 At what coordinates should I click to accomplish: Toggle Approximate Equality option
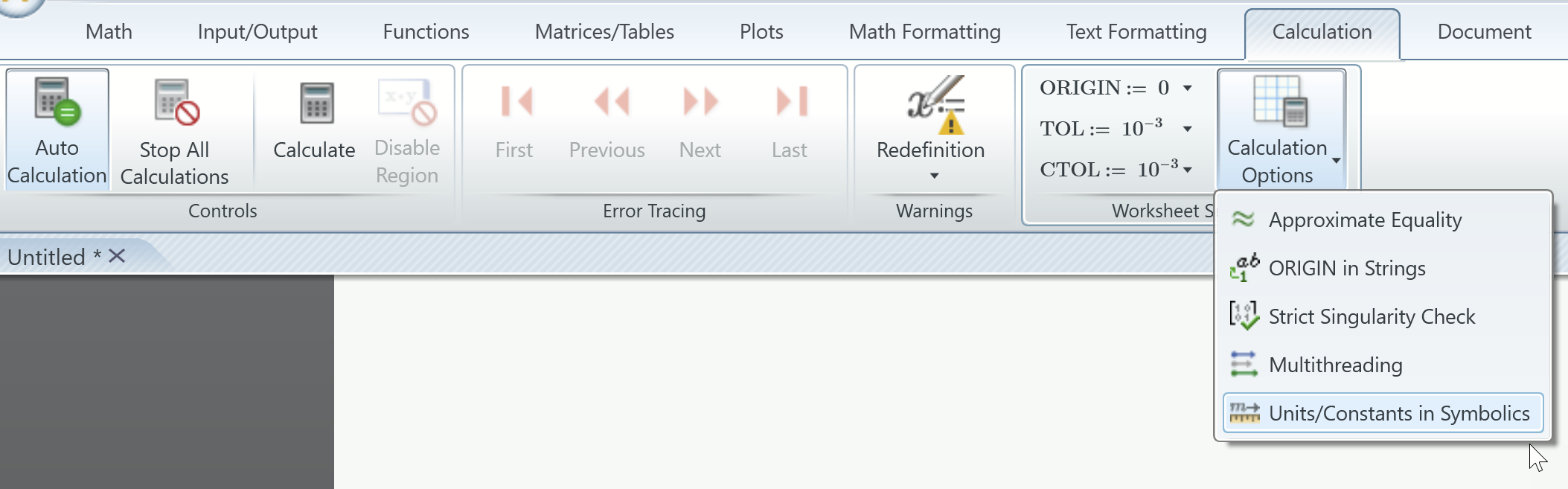[1365, 220]
